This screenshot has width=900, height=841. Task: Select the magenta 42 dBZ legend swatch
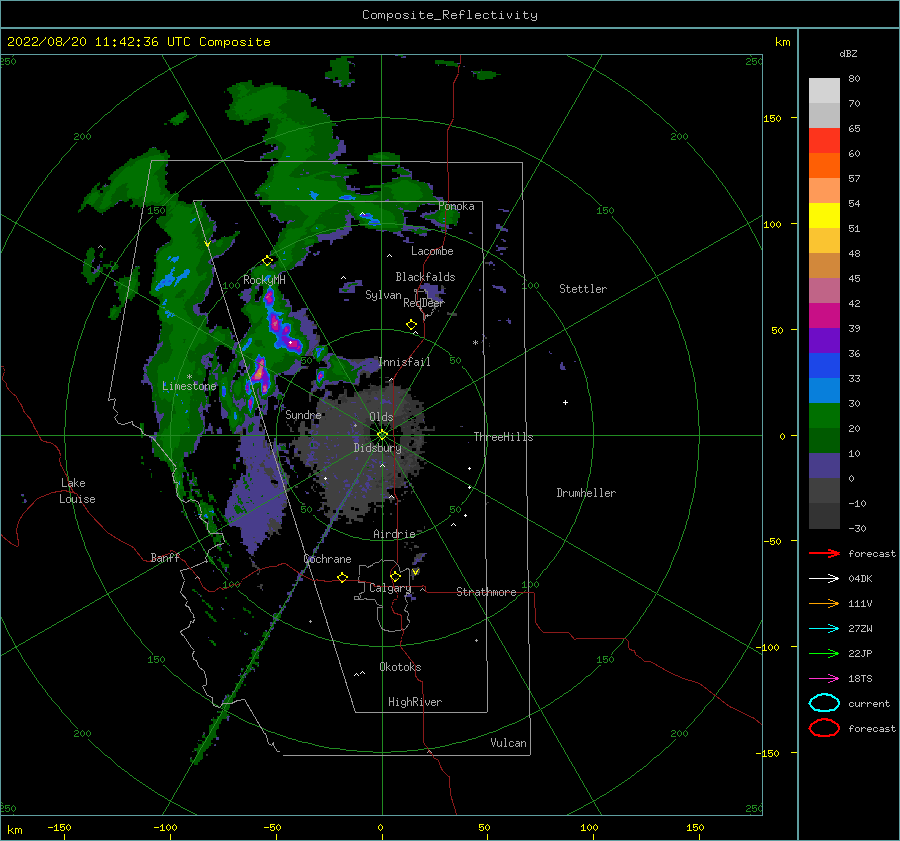coord(824,315)
